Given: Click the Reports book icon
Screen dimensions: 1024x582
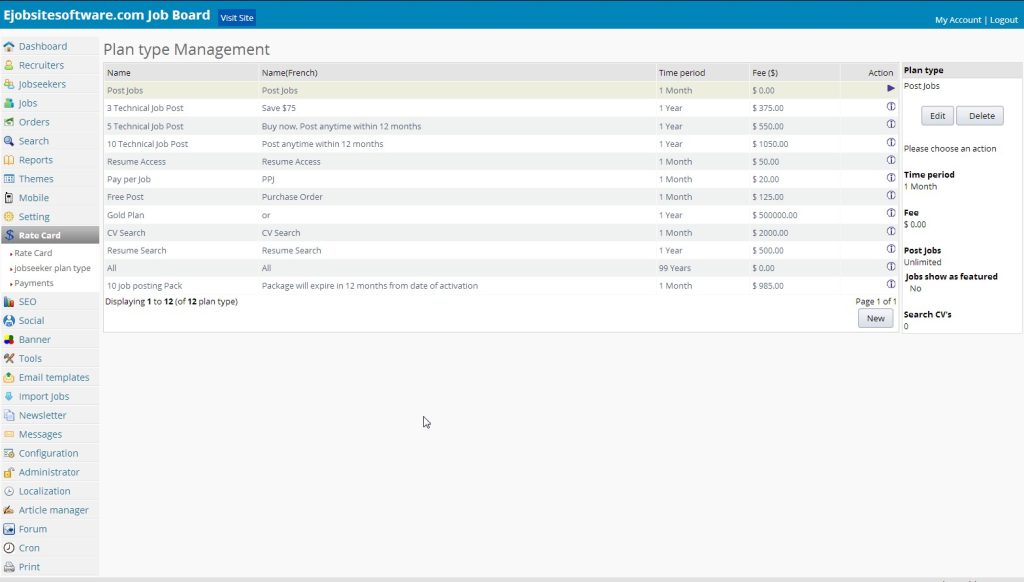Looking at the screenshot, I should click(x=8, y=160).
